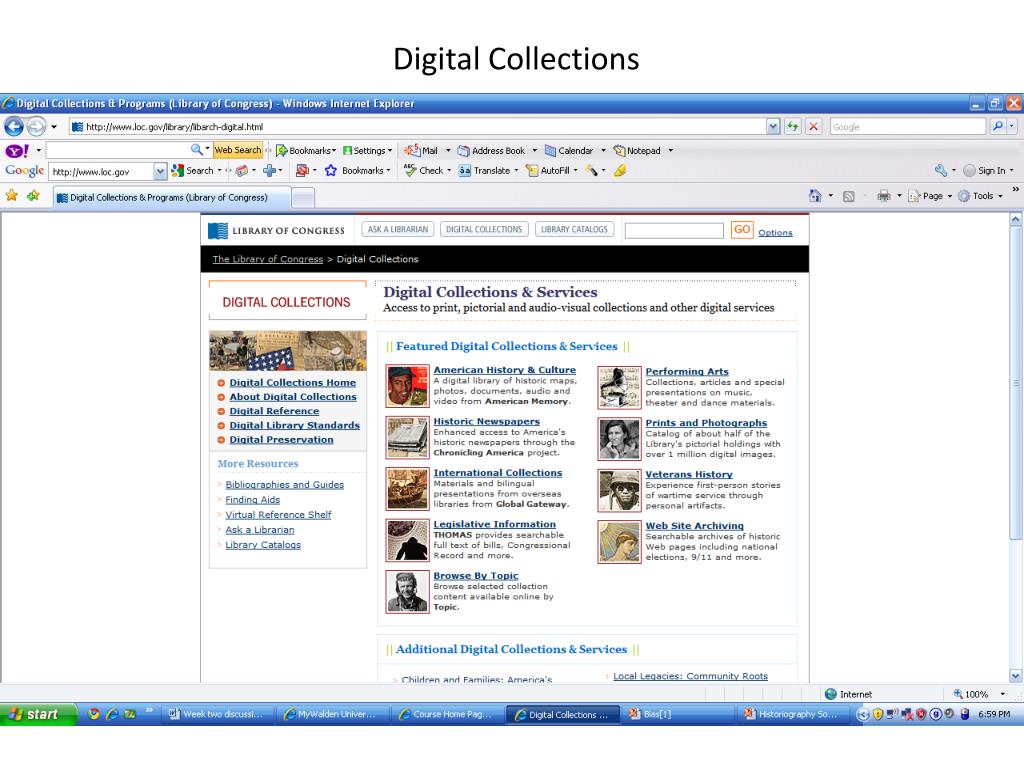Open the Digital Preservation sidebar link
This screenshot has height=768, width=1024.
pos(281,440)
